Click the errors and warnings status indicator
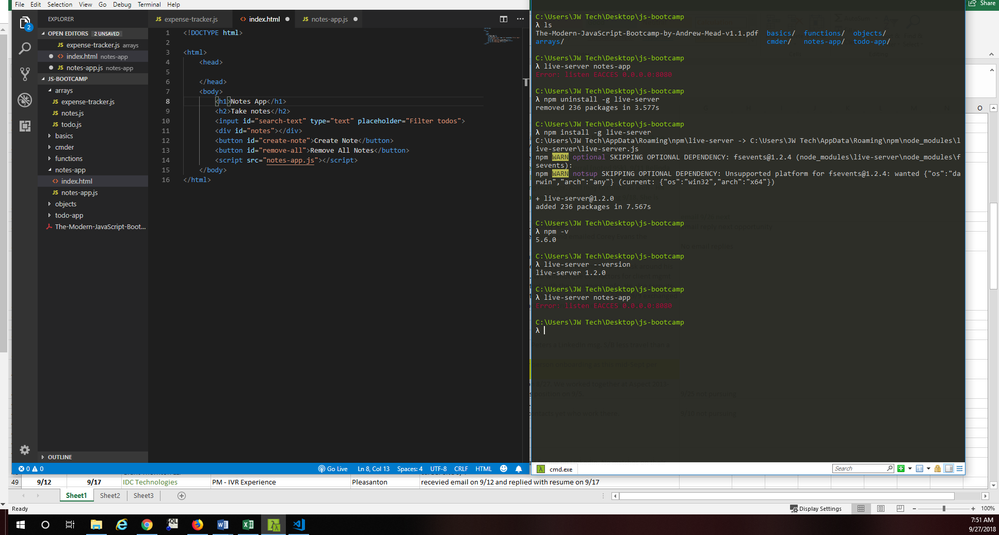999x535 pixels. 31,469
